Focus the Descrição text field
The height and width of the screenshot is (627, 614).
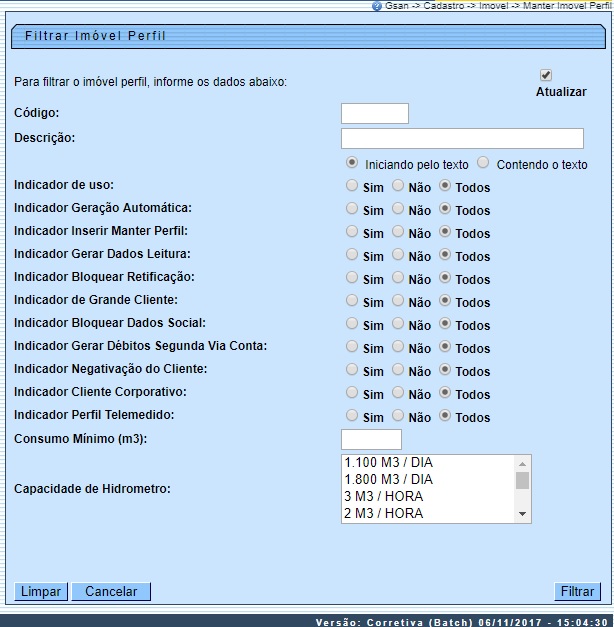[462, 138]
